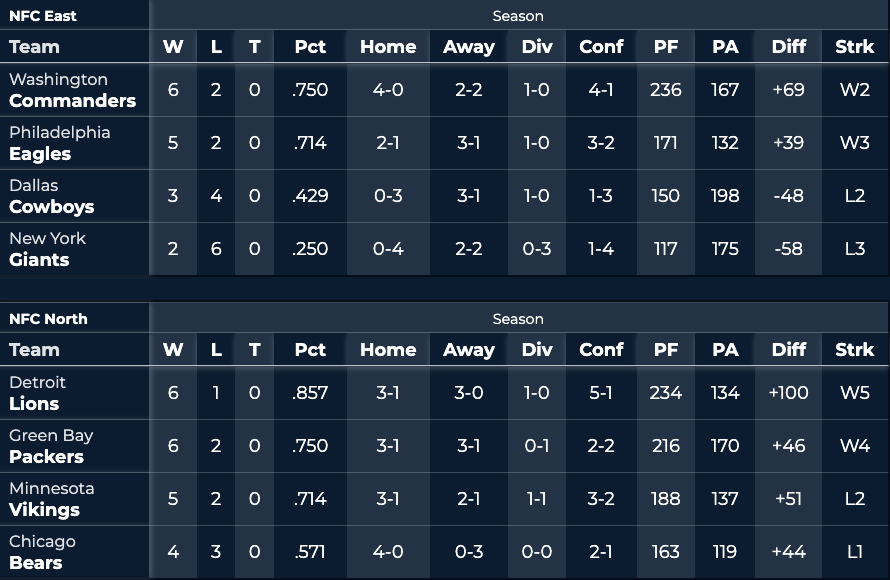The image size is (890, 580).
Task: Open the Washington Commanders team link
Action: click(x=72, y=90)
